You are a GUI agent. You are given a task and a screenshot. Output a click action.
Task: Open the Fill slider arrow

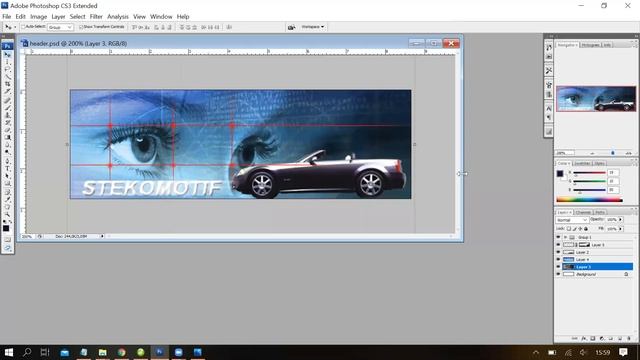coord(620,229)
